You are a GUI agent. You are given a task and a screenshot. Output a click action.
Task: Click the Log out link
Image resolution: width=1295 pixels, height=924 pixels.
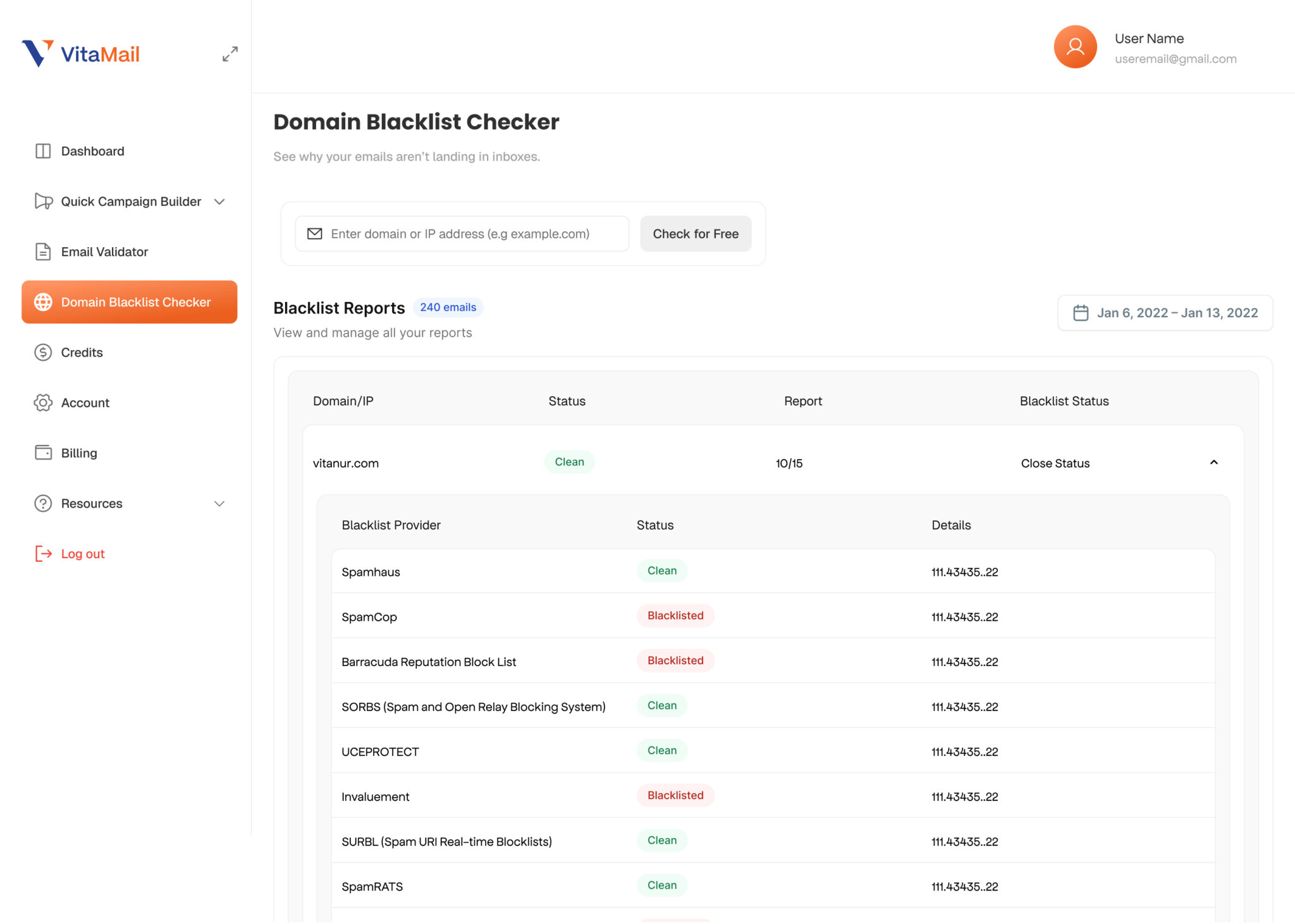tap(83, 554)
